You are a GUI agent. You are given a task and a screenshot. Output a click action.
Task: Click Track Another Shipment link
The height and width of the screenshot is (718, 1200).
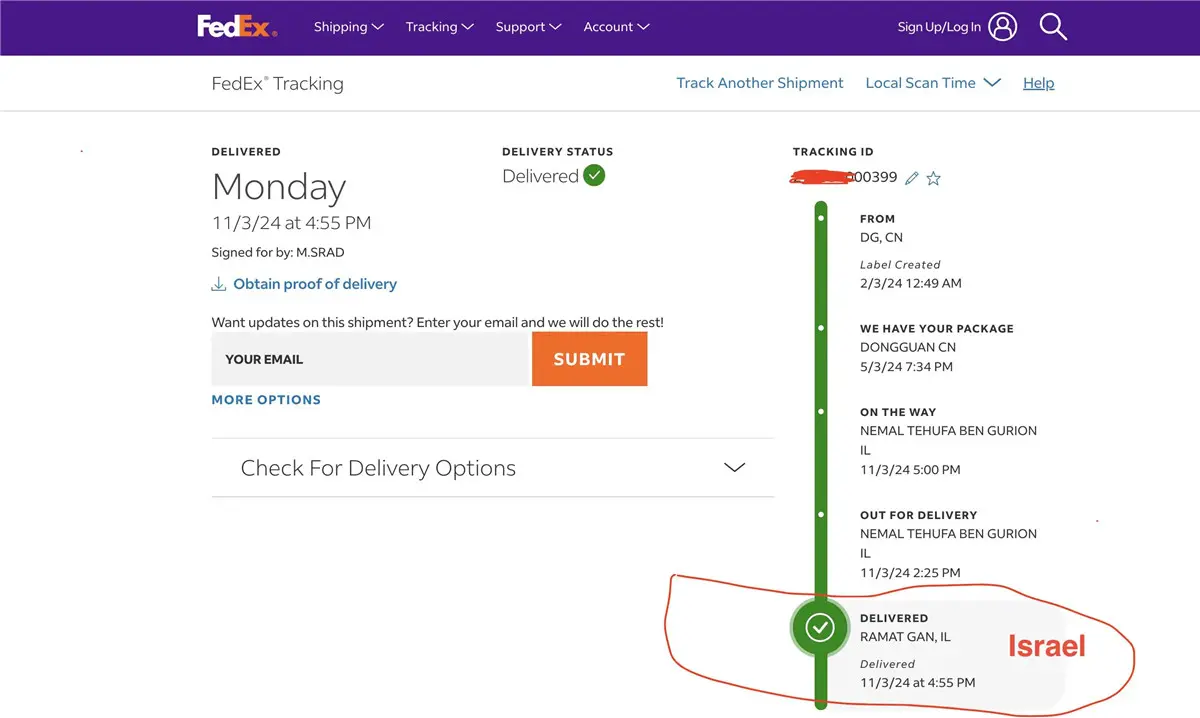[760, 83]
